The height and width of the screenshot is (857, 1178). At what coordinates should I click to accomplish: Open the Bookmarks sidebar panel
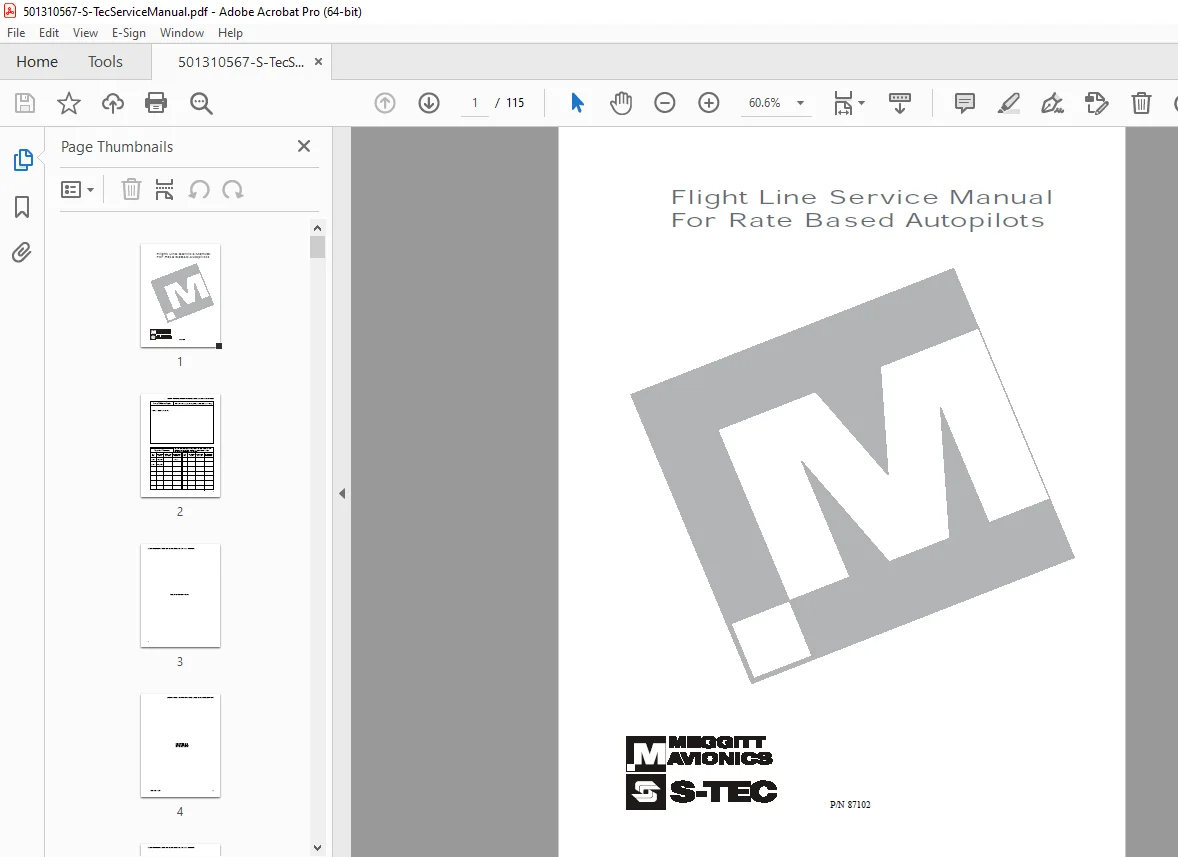click(22, 207)
